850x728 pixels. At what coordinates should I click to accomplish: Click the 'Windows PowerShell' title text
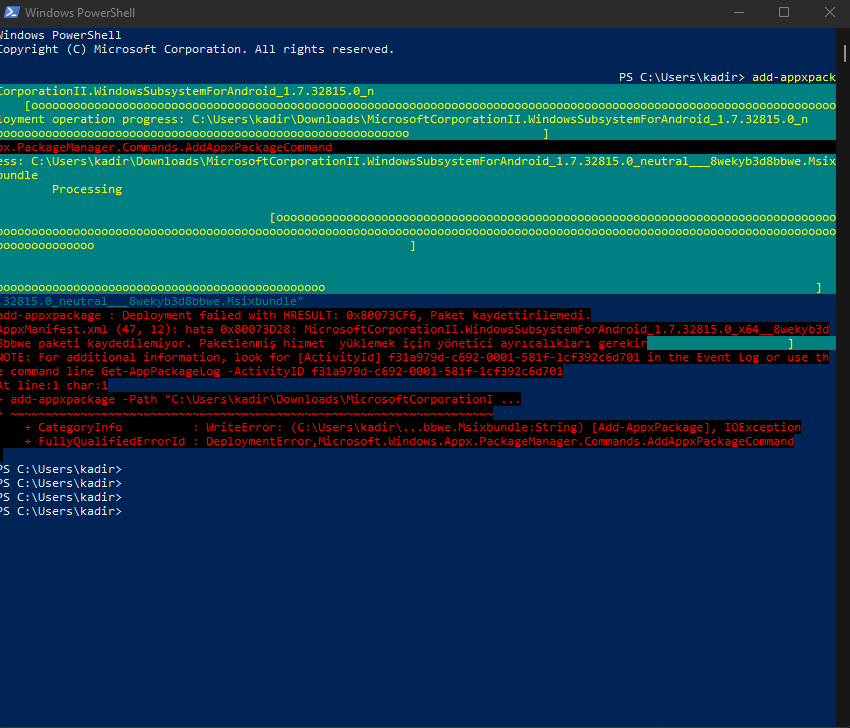[x=80, y=12]
